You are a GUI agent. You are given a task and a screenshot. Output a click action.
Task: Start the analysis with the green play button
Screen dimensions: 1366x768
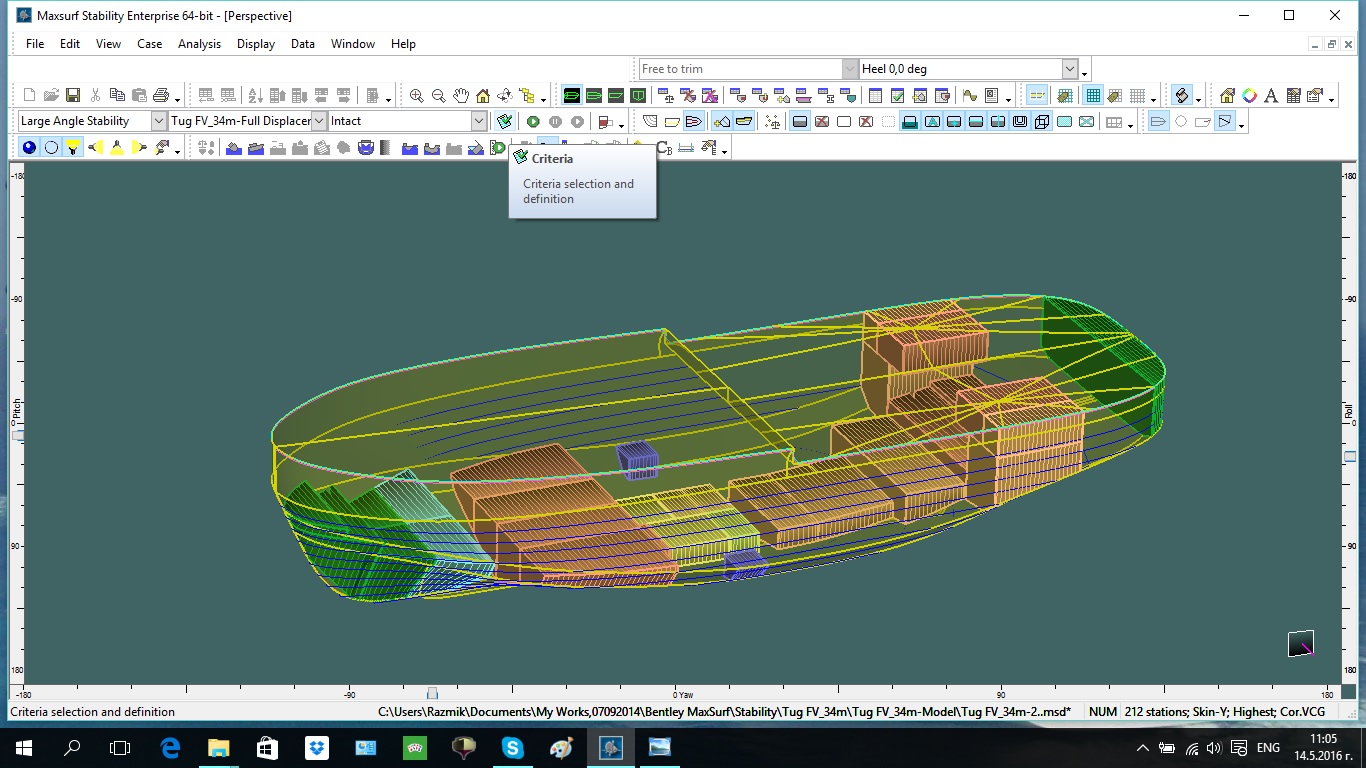point(533,121)
